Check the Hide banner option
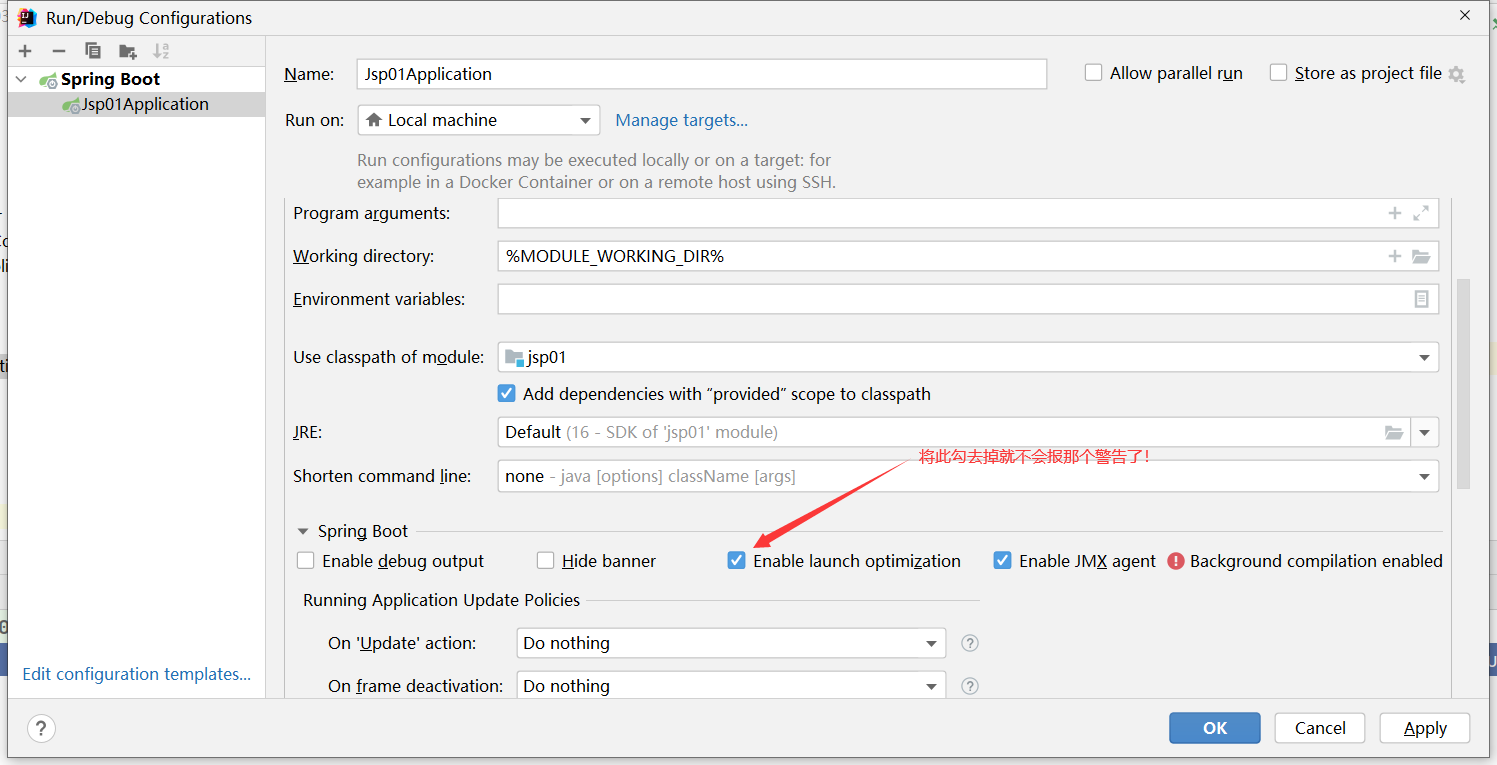 pos(545,561)
